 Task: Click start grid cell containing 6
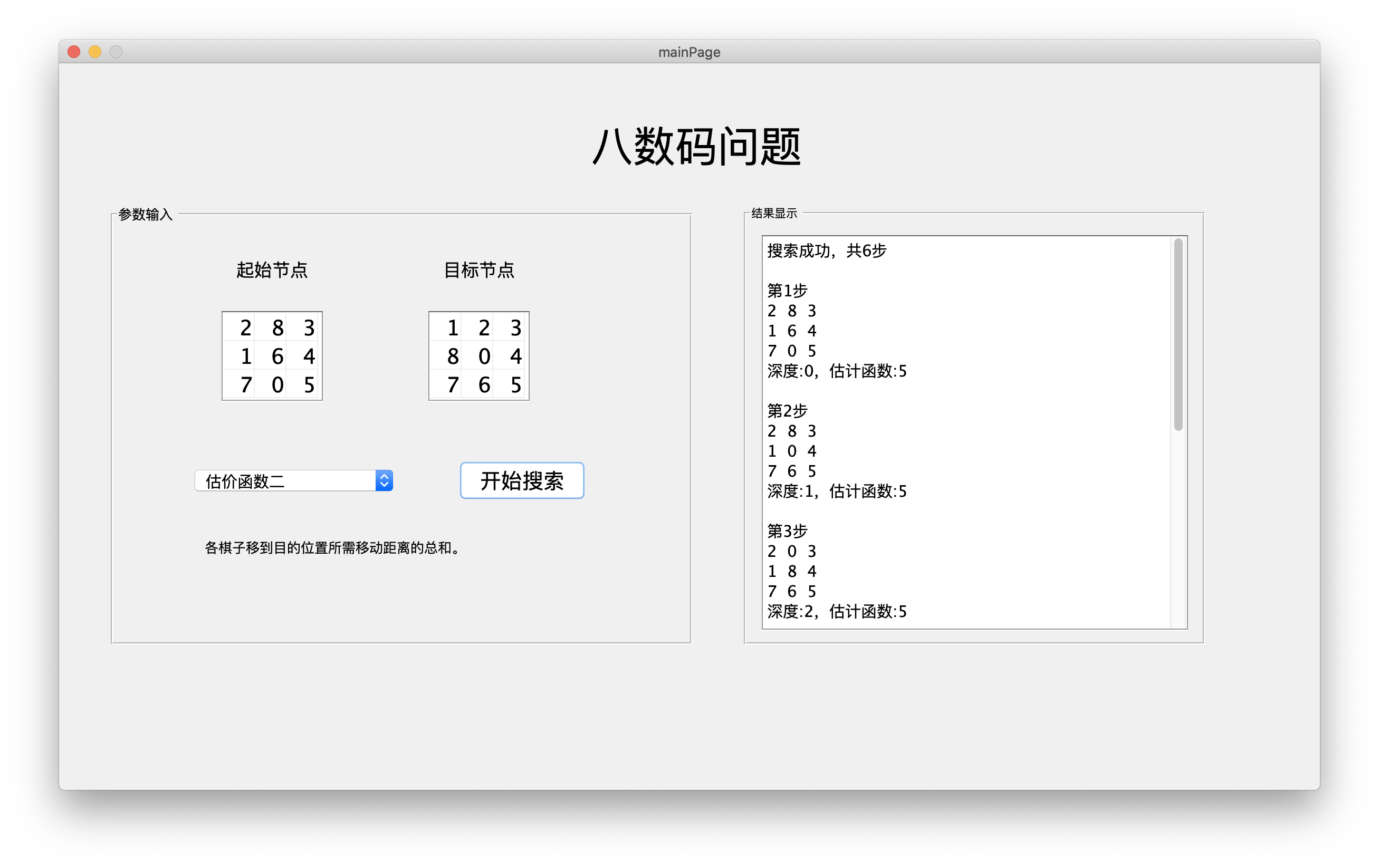277,356
